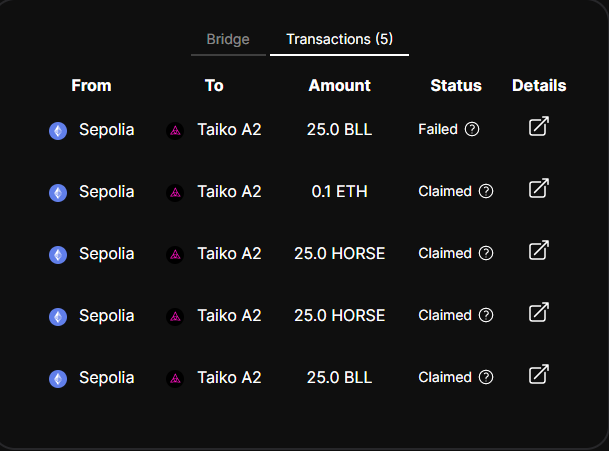The width and height of the screenshot is (609, 451).
Task: Click Sepolia Ethereum icon in the last row
Action: [x=58, y=378]
